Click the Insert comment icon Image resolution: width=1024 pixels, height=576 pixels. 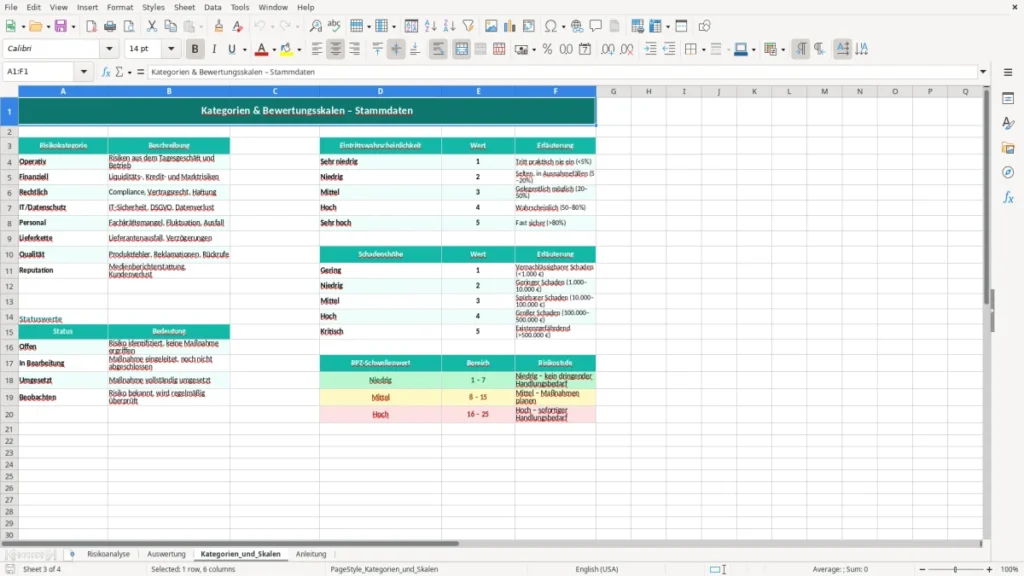[596, 26]
